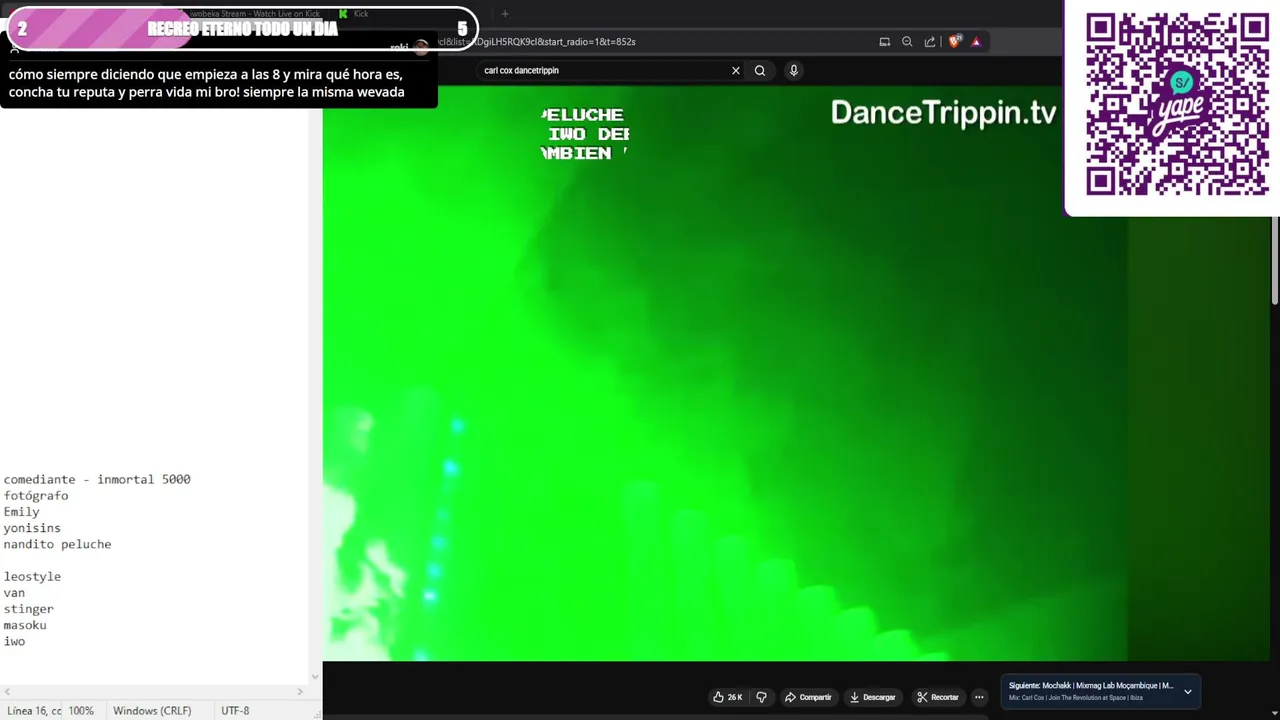1280x720 pixels.
Task: Click the 'nandito peluche' line in Notepad
Action: click(57, 544)
